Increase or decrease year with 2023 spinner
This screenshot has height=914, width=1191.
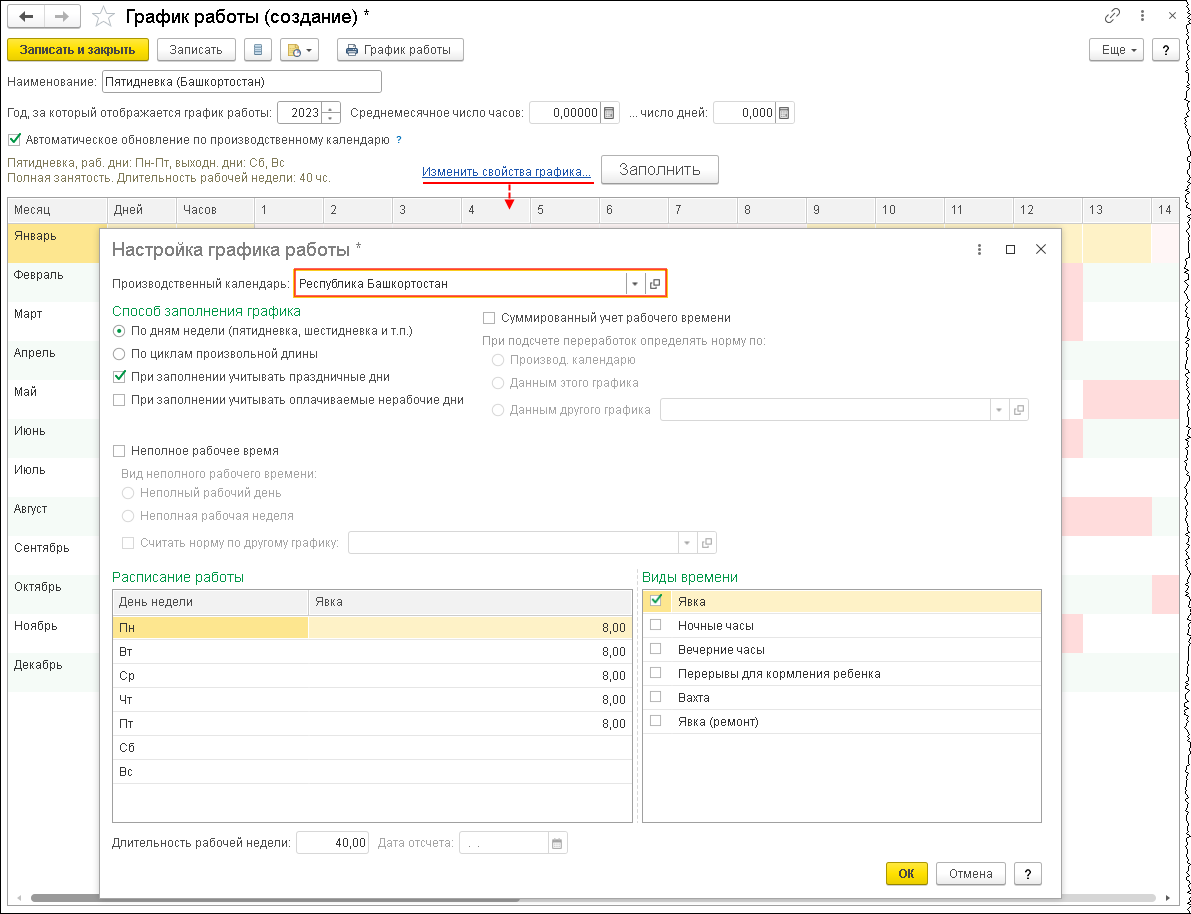[330, 112]
